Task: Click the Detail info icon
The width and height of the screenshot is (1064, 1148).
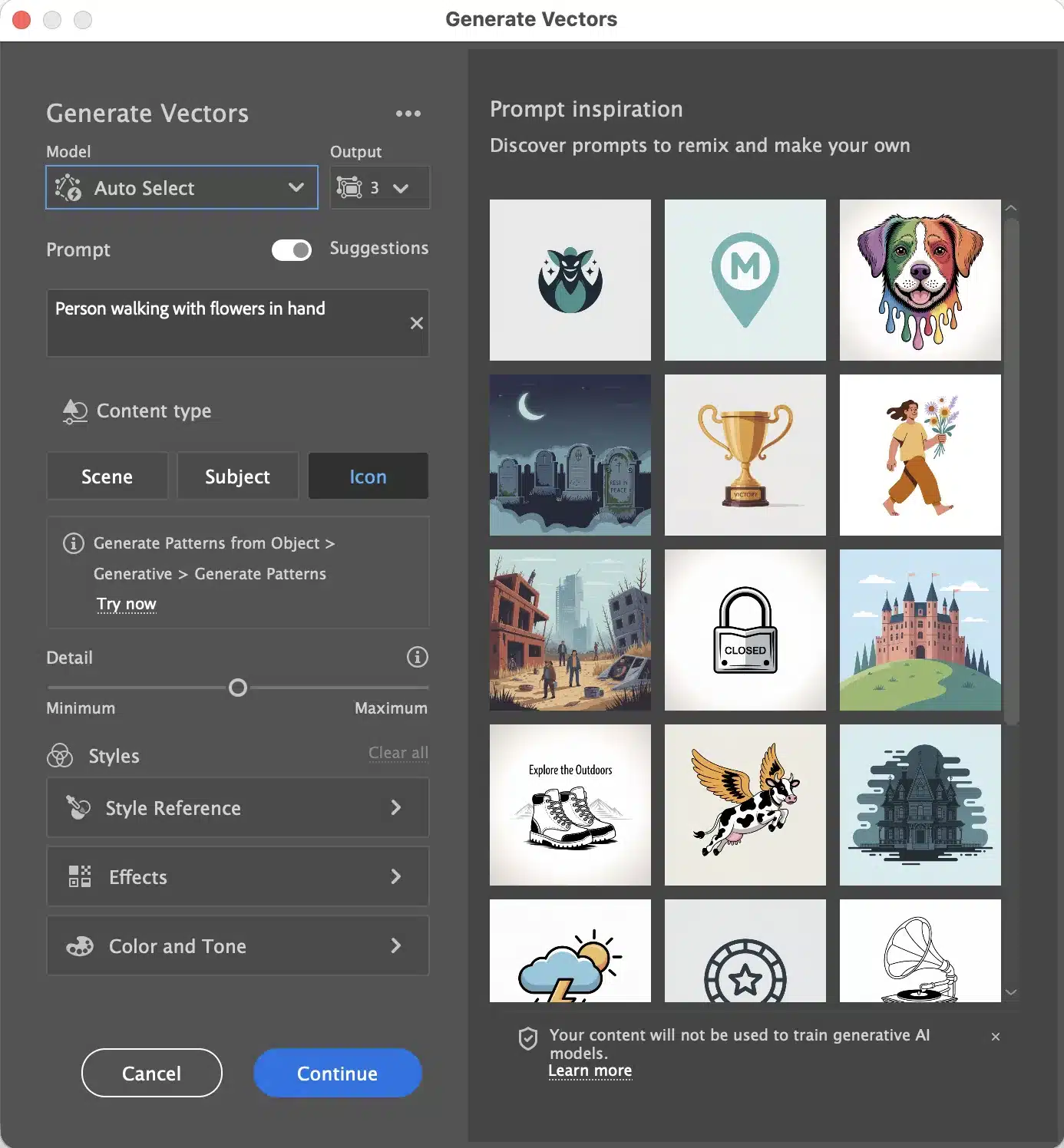Action: click(417, 657)
